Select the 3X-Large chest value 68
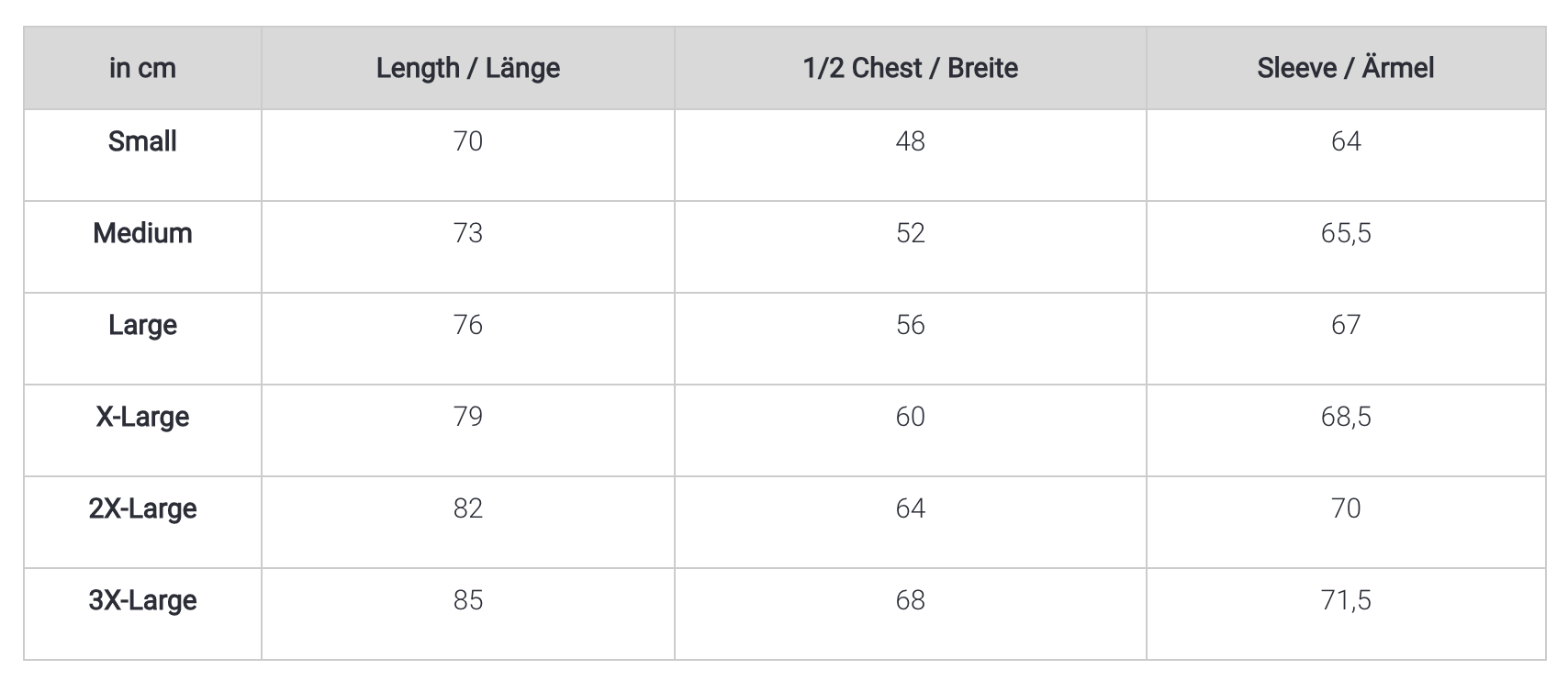The height and width of the screenshot is (681, 1568). pos(911,600)
